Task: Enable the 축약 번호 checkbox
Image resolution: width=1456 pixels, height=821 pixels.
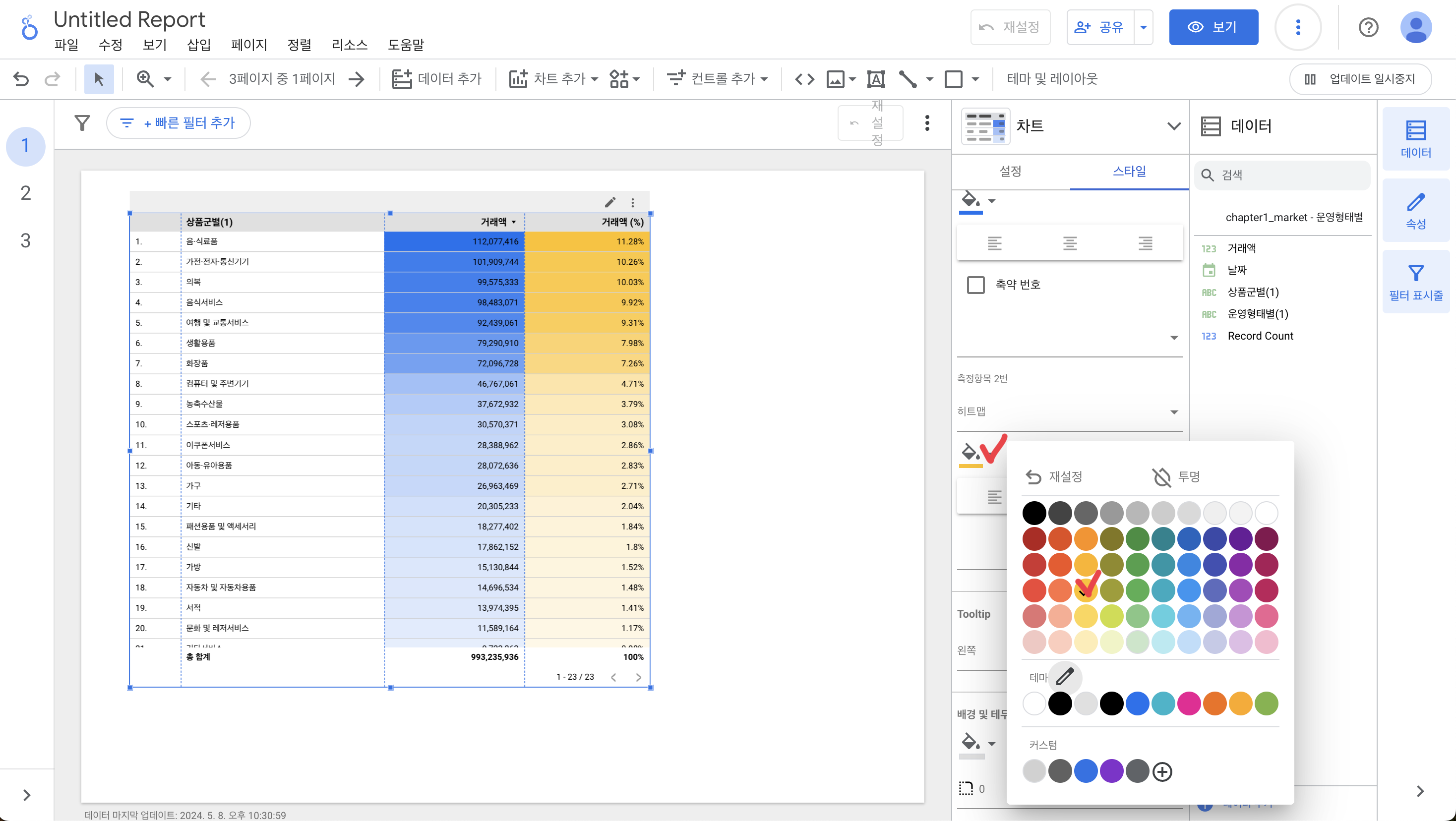Action: (975, 285)
